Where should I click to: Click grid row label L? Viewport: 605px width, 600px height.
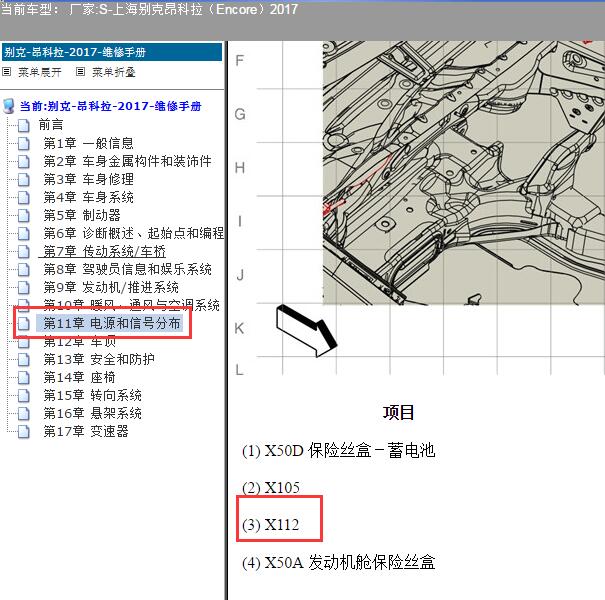pos(239,370)
